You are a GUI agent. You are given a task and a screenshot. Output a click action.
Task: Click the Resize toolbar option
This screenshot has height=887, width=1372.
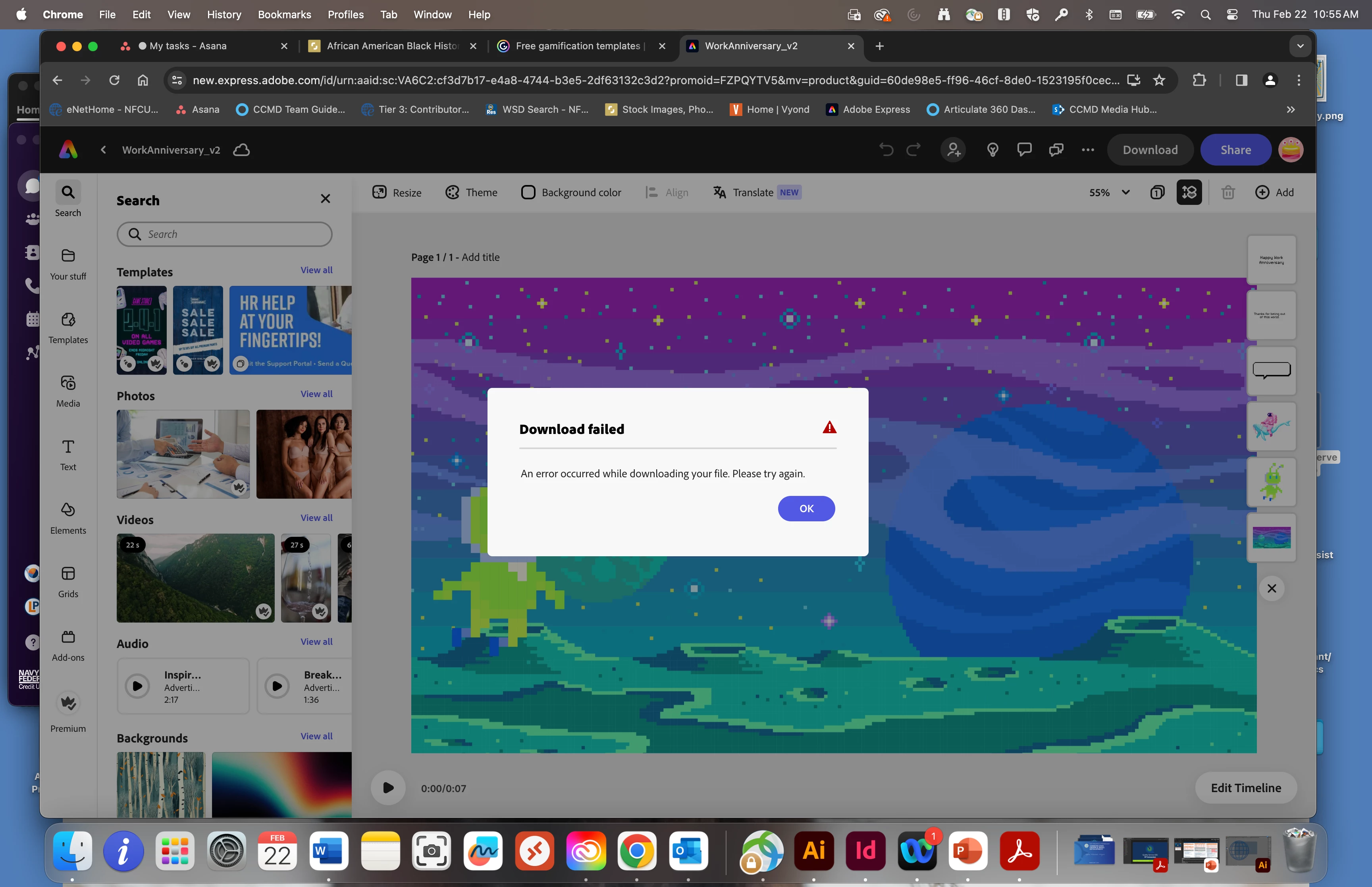pos(397,193)
